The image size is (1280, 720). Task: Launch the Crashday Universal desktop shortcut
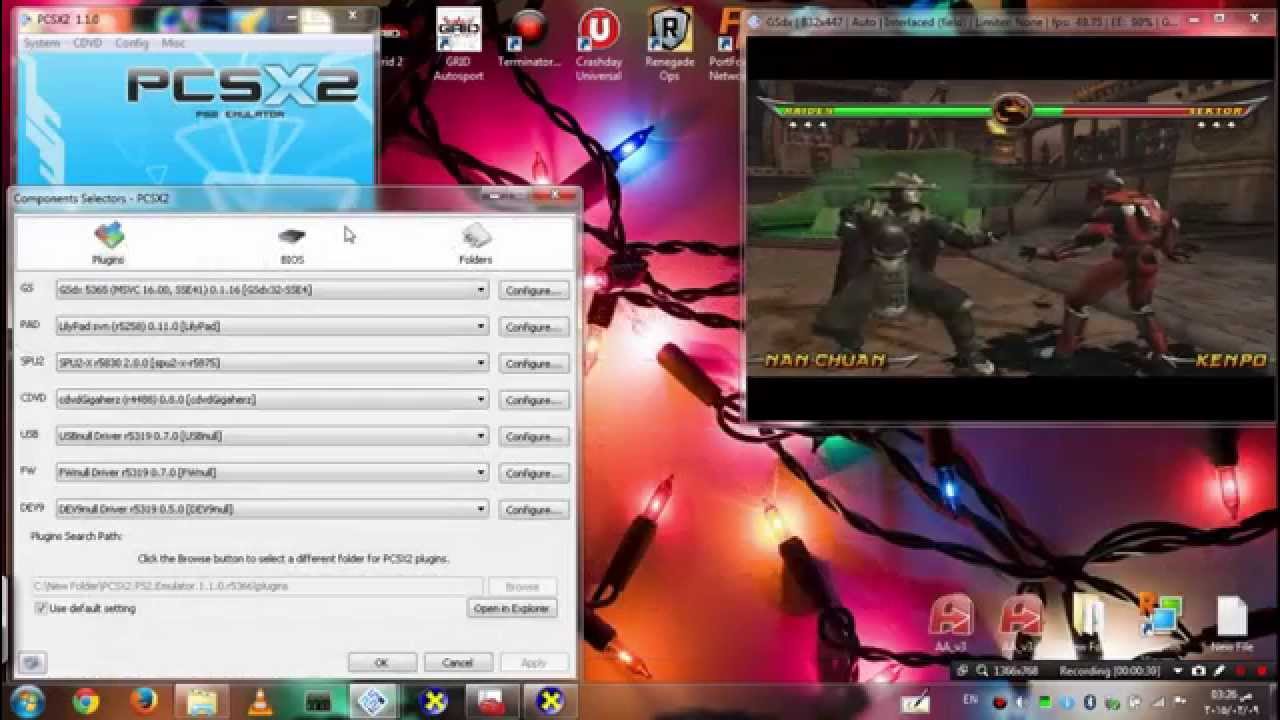tap(598, 44)
